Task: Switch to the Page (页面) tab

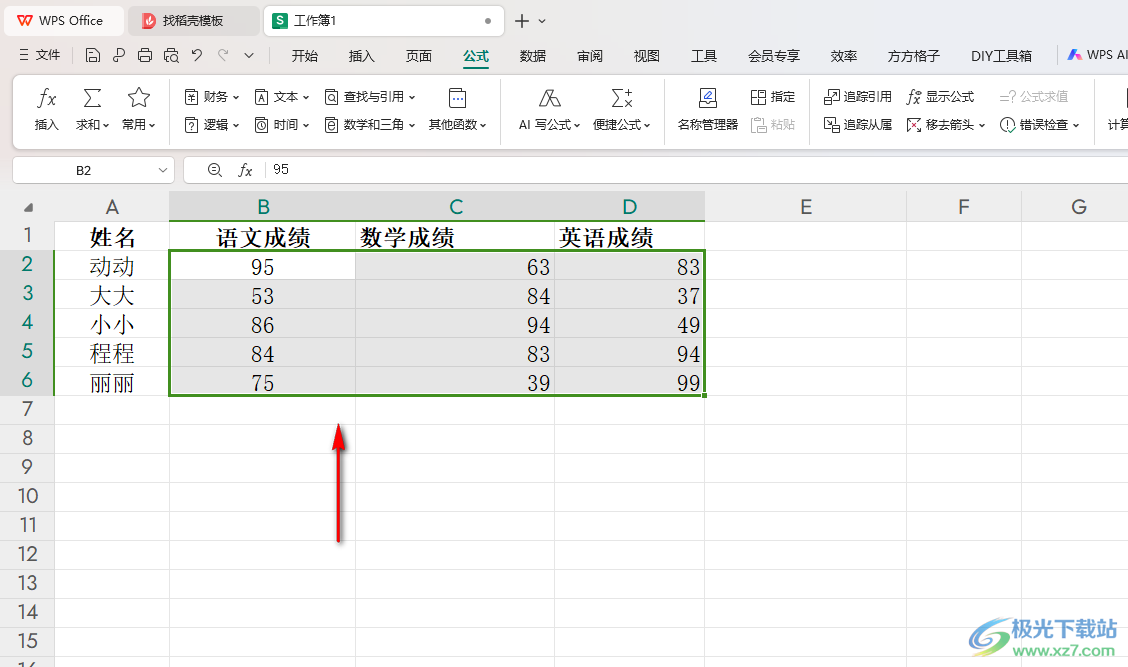Action: (419, 56)
